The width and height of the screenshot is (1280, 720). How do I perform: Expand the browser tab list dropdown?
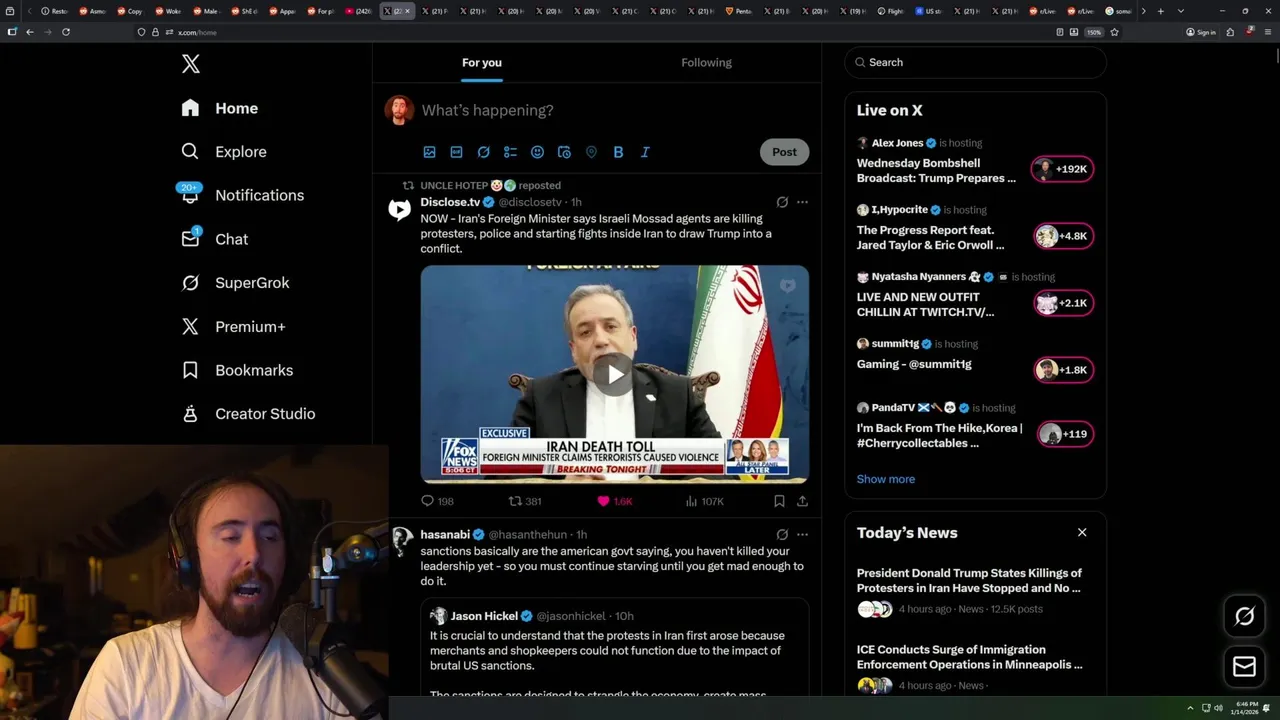[1181, 11]
